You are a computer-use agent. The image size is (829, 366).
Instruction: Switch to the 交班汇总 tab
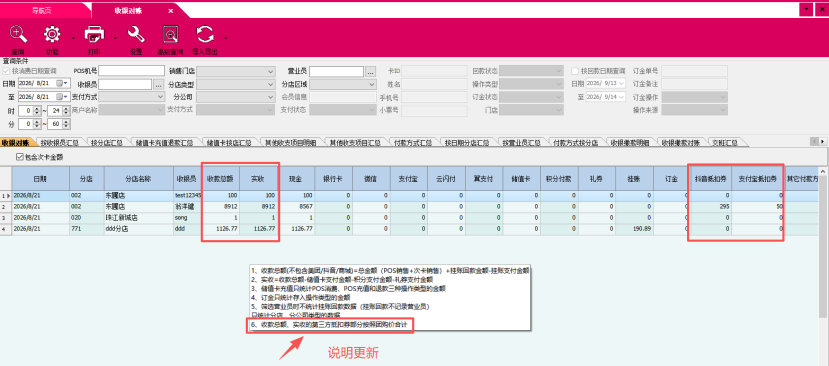pyautogui.click(x=724, y=143)
